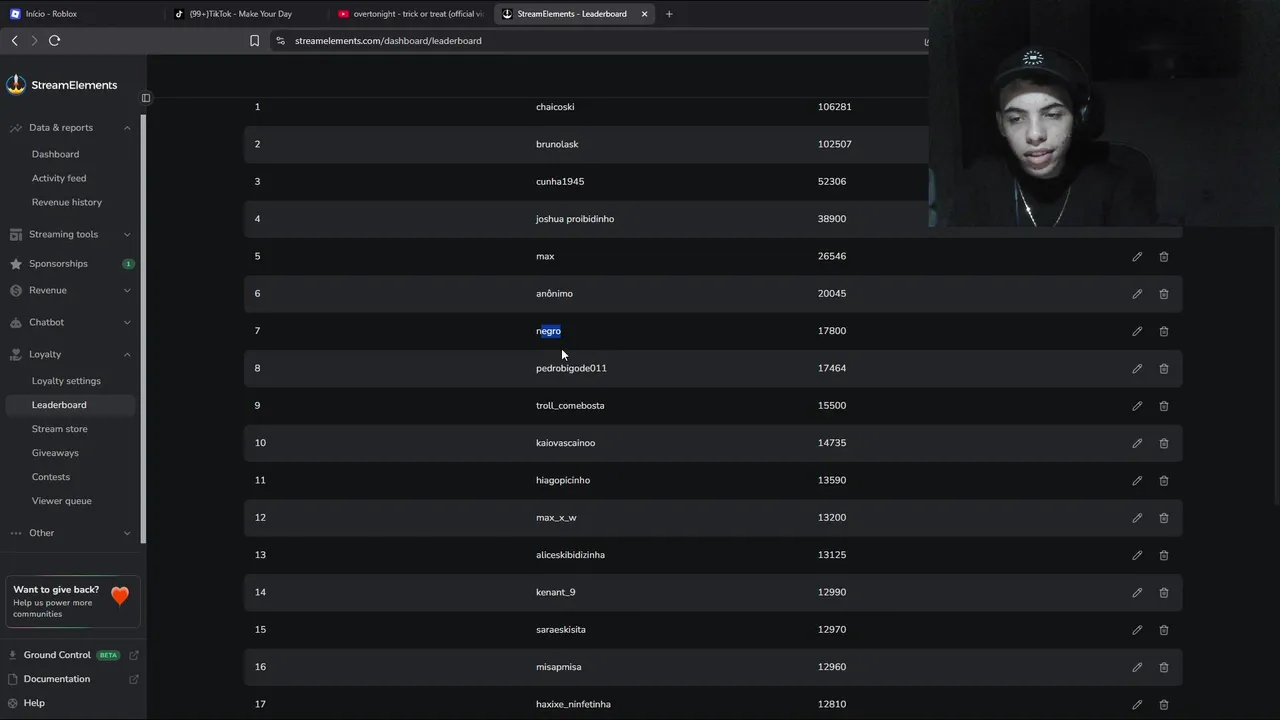Open Dashboard page
This screenshot has height=720, width=1280.
[x=55, y=154]
